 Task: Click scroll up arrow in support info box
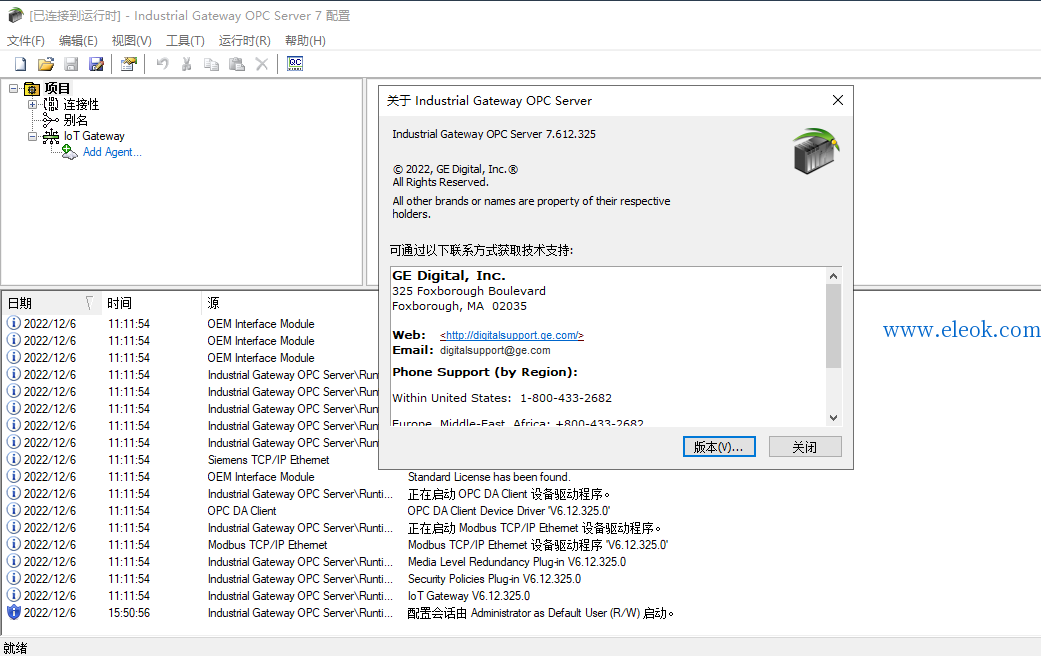[x=834, y=276]
